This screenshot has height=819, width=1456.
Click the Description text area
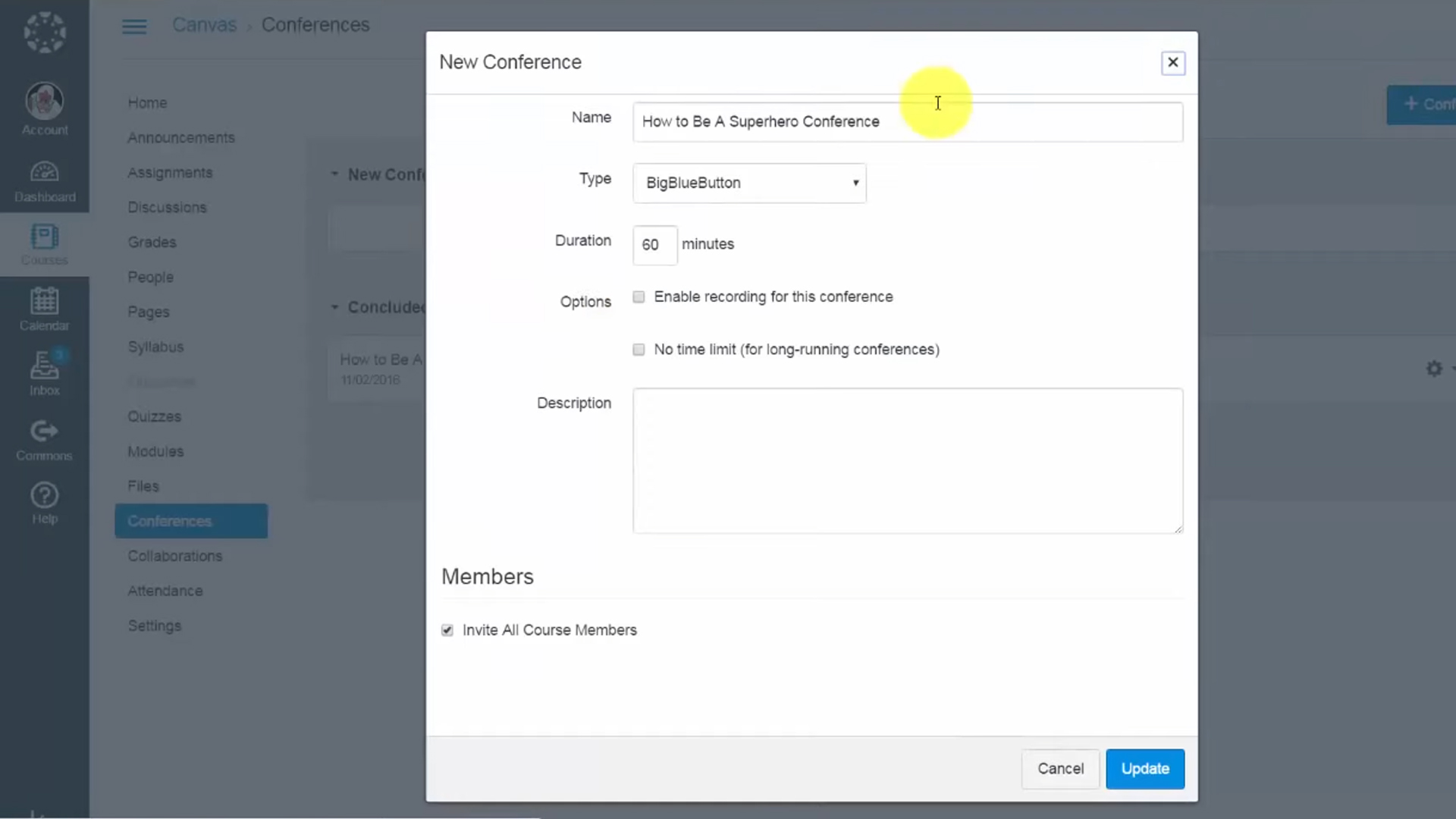click(907, 460)
